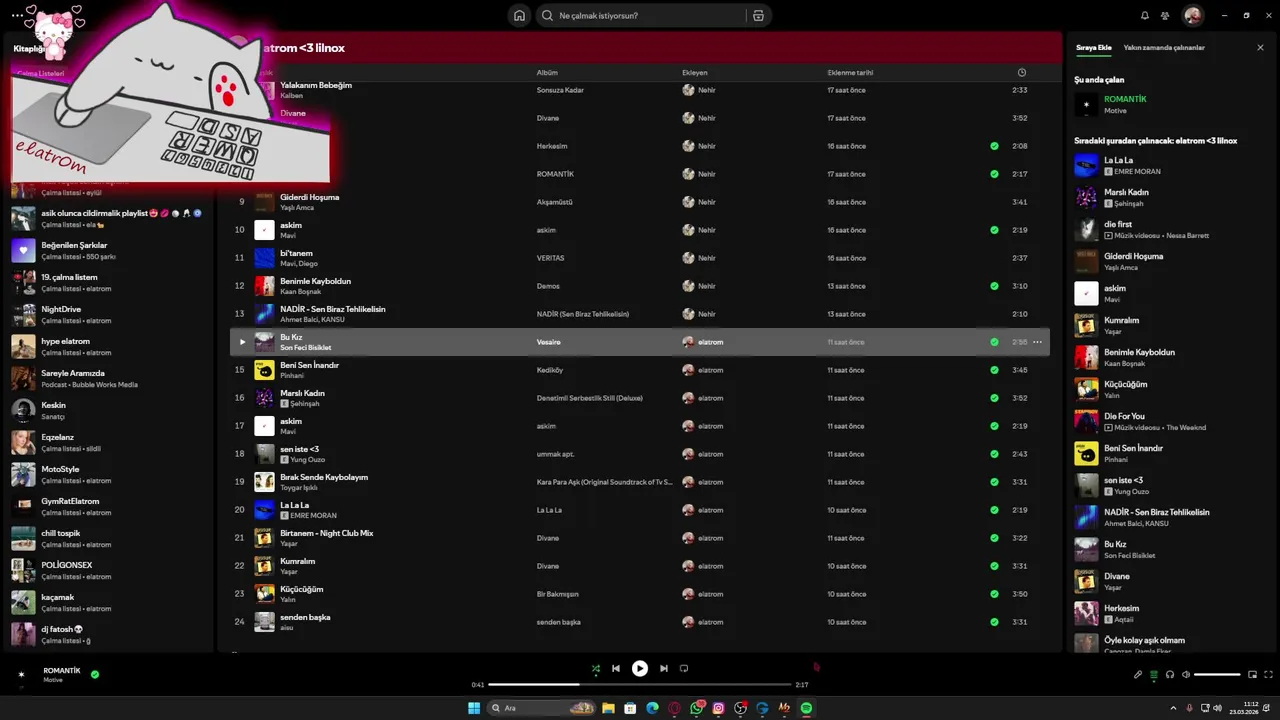Open Sonsuza Kadar album link
The height and width of the screenshot is (720, 1280).
point(560,90)
